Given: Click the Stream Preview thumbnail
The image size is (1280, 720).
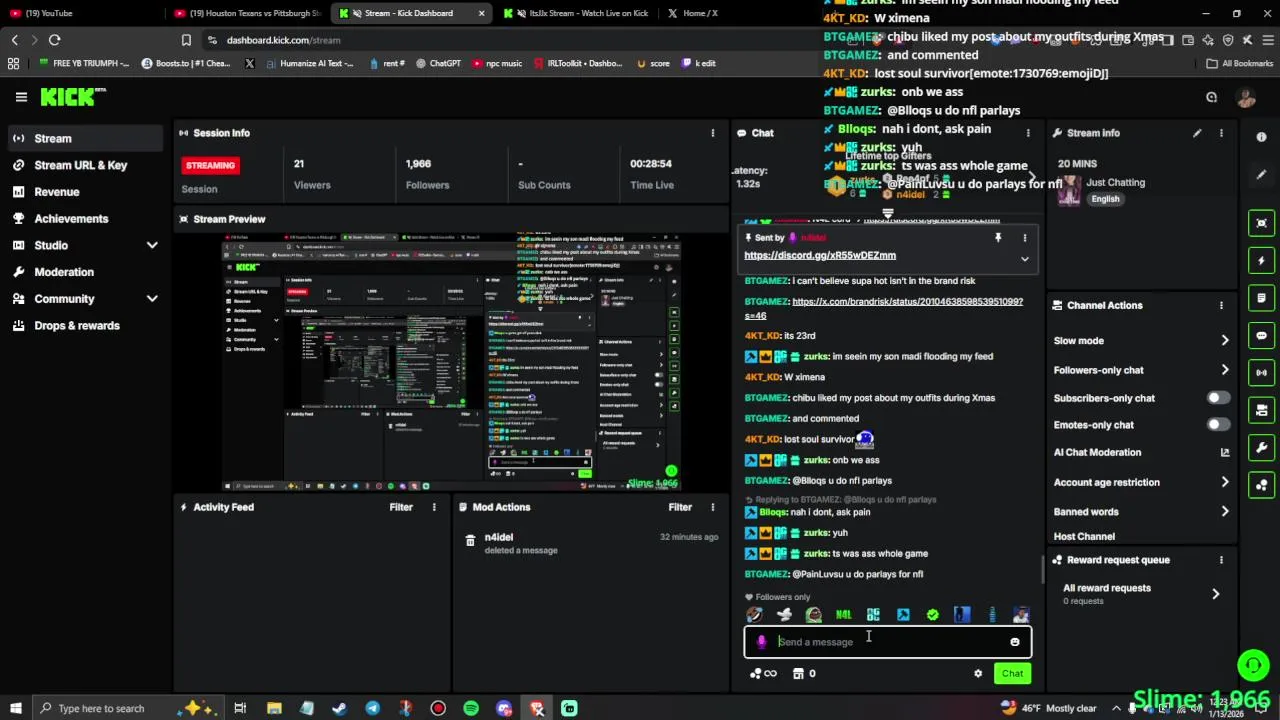Looking at the screenshot, I should pyautogui.click(x=452, y=361).
